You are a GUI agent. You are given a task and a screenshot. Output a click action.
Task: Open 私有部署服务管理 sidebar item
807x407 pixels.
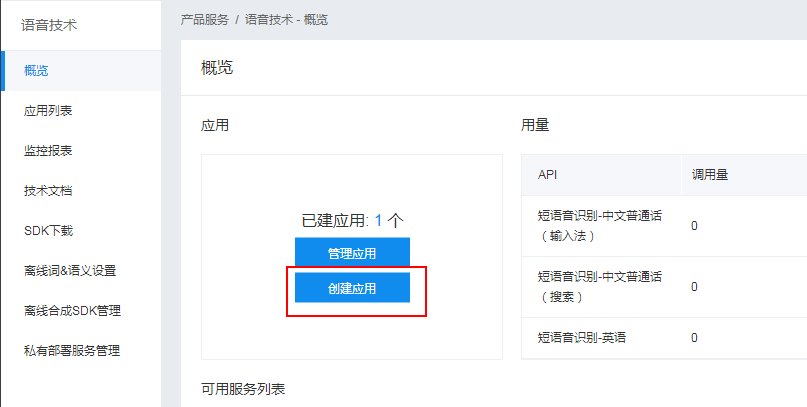(x=81, y=351)
